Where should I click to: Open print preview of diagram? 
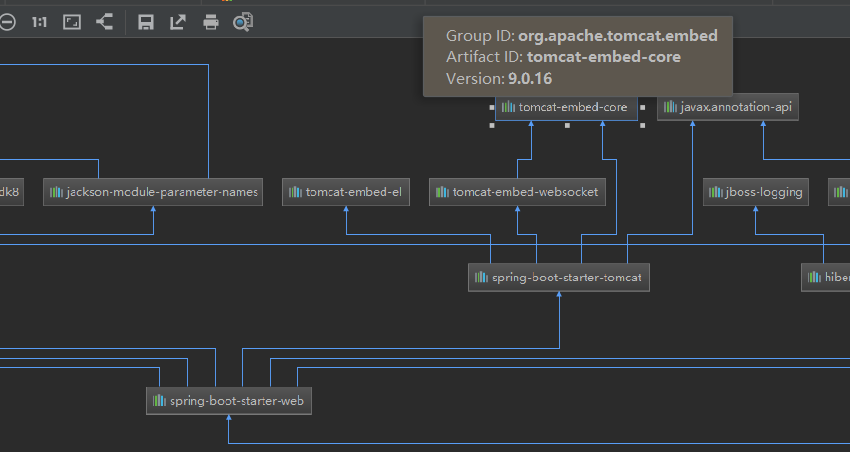(x=243, y=22)
